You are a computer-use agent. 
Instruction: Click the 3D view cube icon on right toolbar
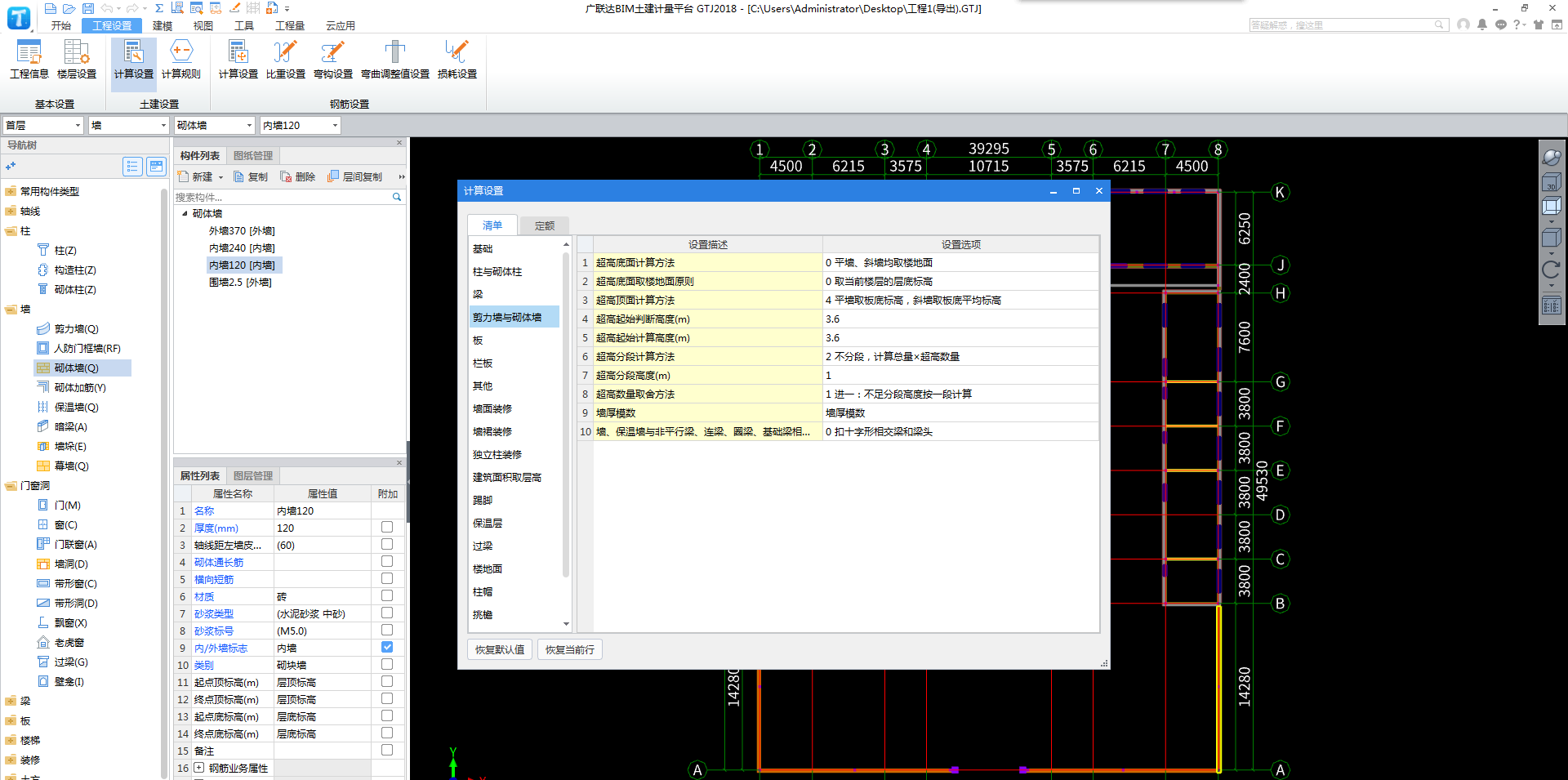click(x=1551, y=182)
